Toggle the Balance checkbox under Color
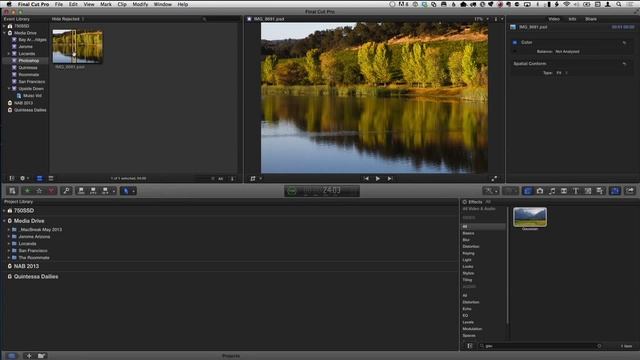Viewport: 640px width, 360px height. click(x=515, y=51)
